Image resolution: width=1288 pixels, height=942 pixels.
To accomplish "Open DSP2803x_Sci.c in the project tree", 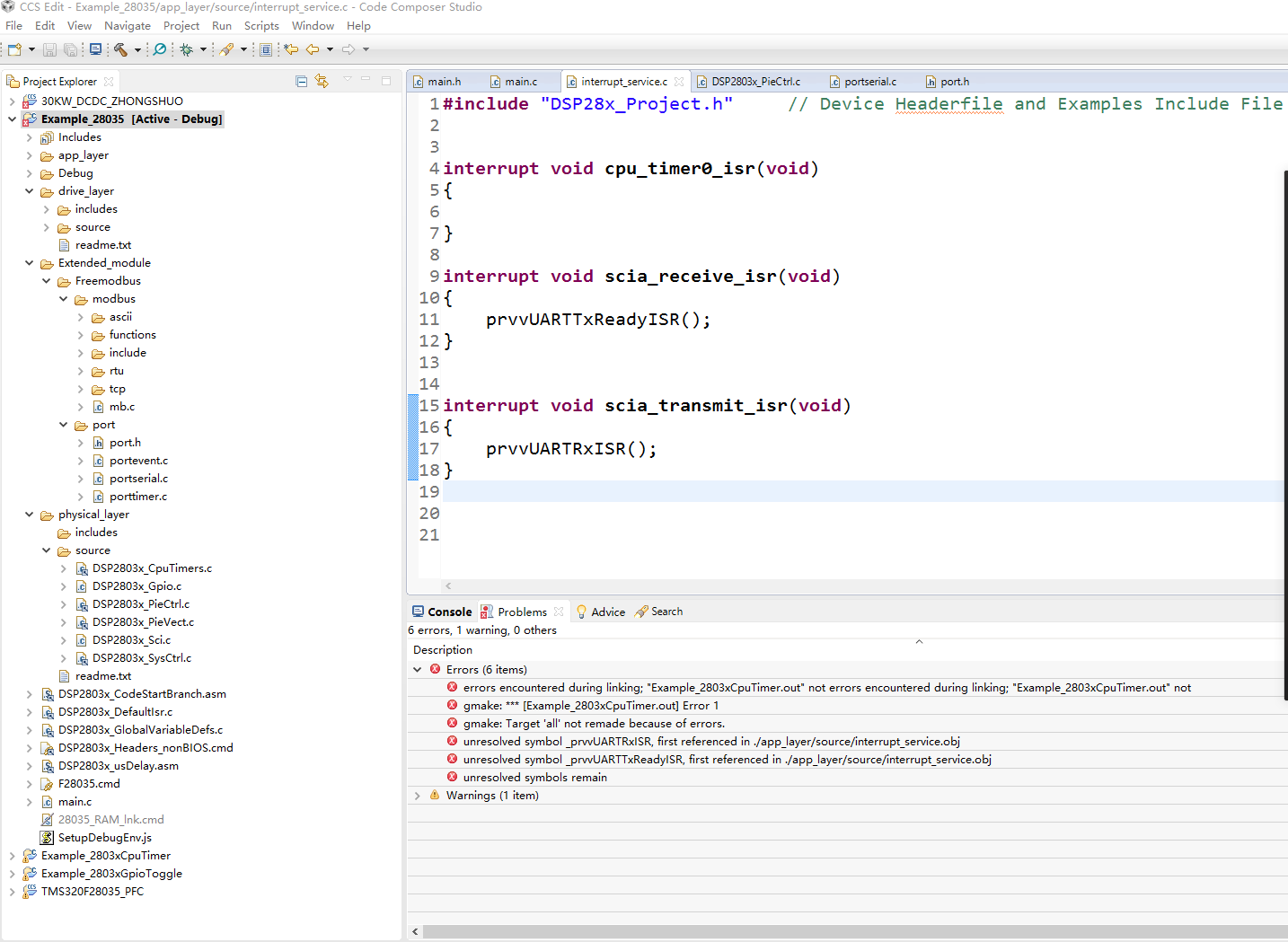I will click(131, 640).
